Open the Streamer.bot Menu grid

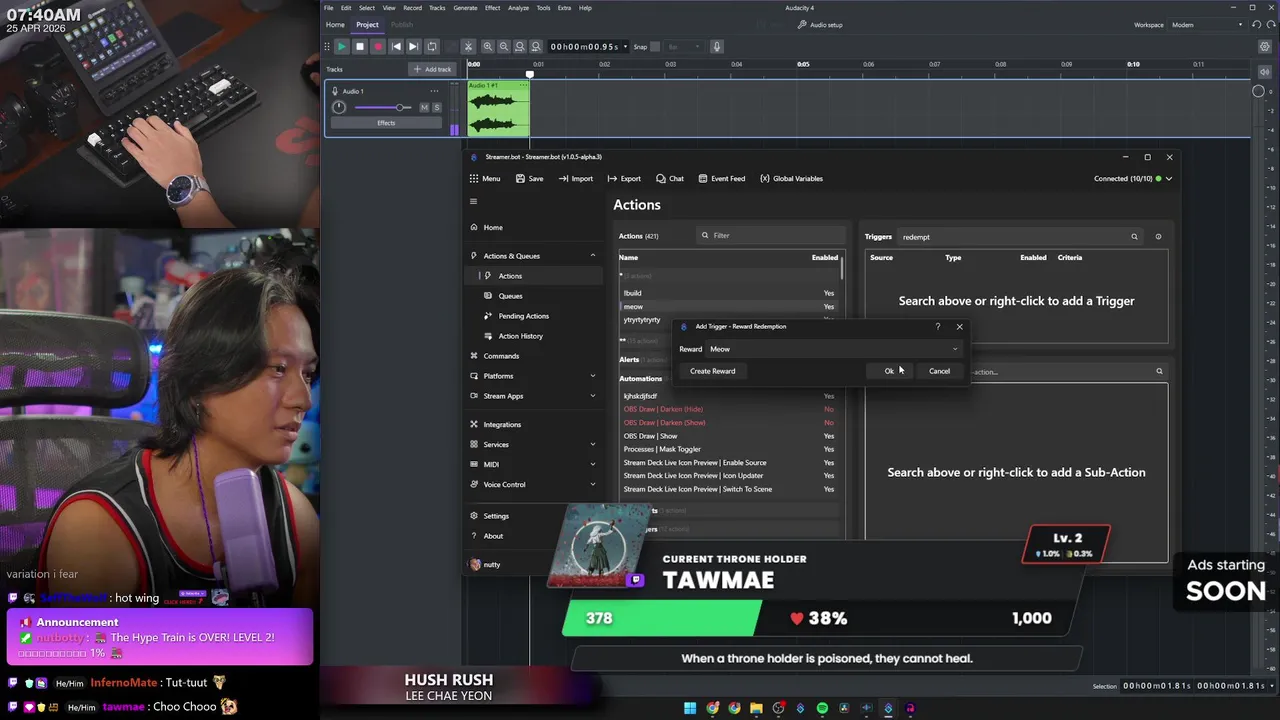tap(485, 179)
